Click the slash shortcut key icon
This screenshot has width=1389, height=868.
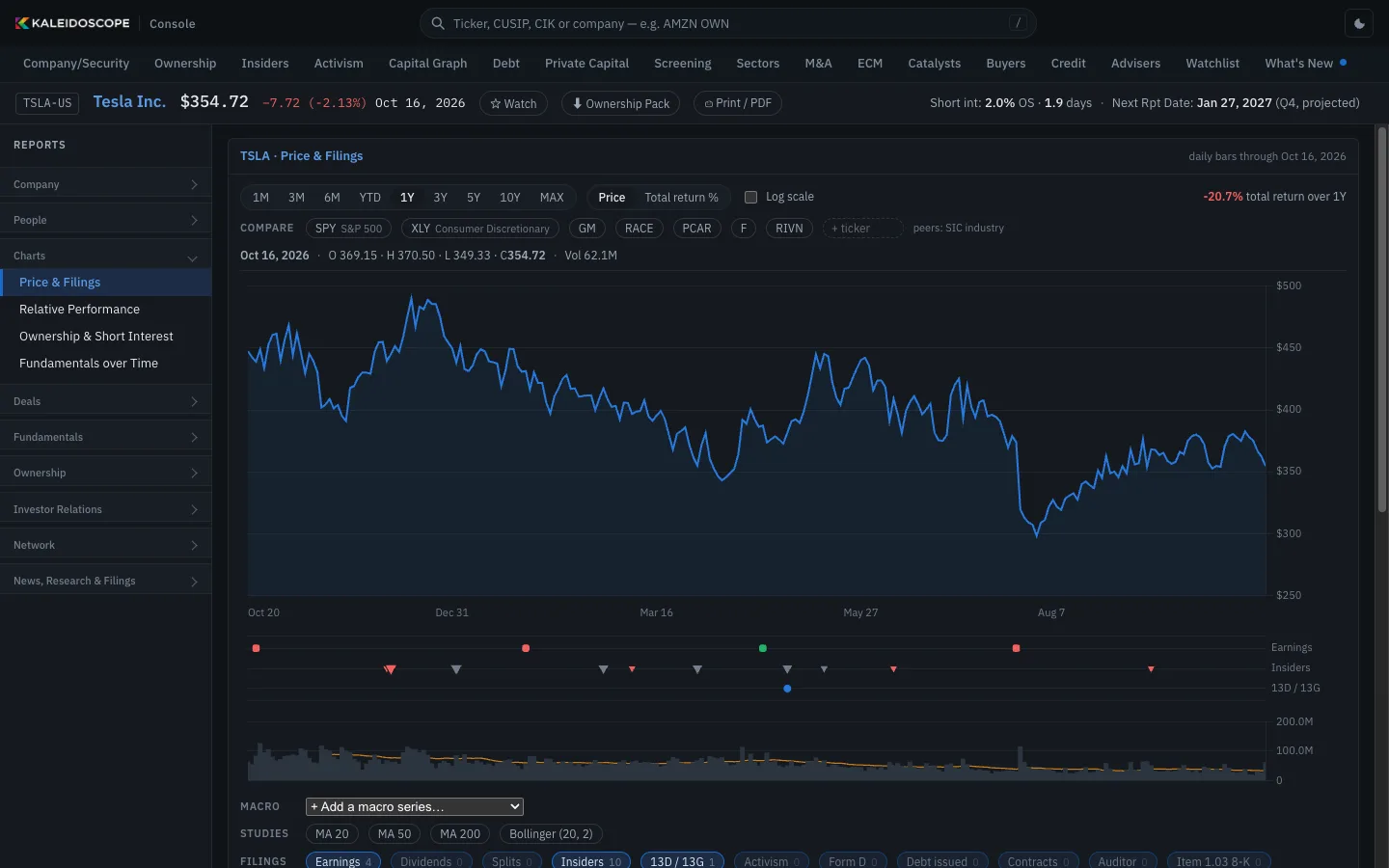click(x=1018, y=23)
